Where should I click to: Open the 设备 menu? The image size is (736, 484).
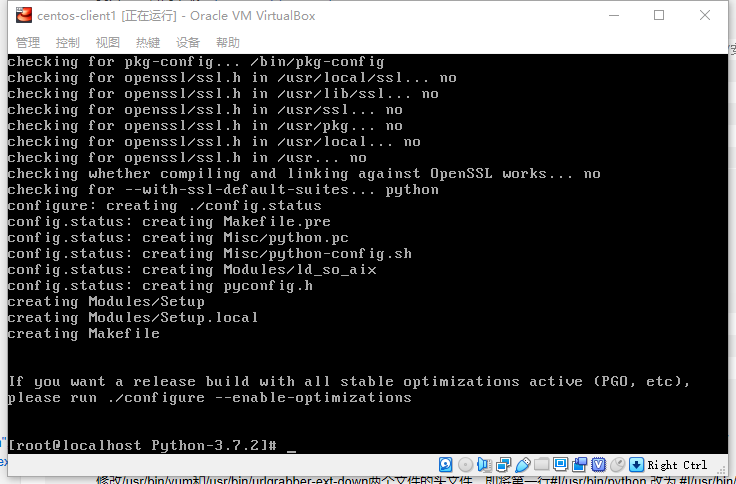(188, 43)
